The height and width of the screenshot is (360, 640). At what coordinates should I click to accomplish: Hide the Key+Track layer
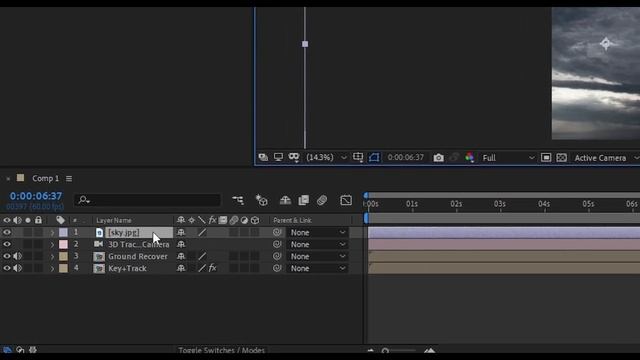7,268
